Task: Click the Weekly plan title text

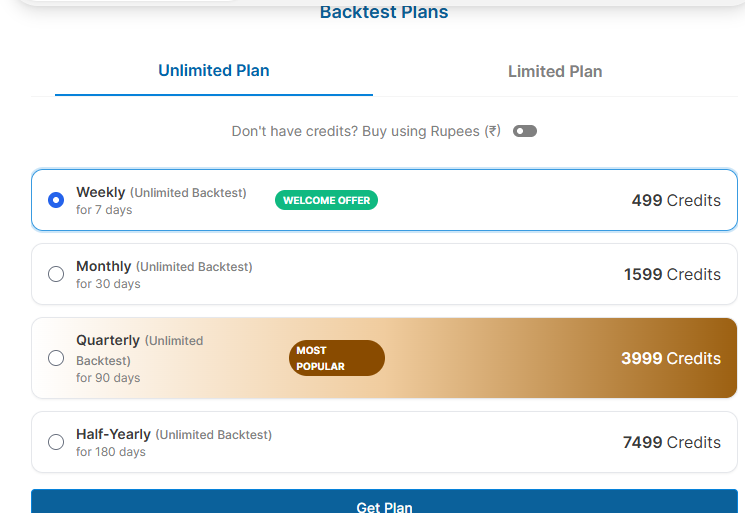Action: (101, 192)
